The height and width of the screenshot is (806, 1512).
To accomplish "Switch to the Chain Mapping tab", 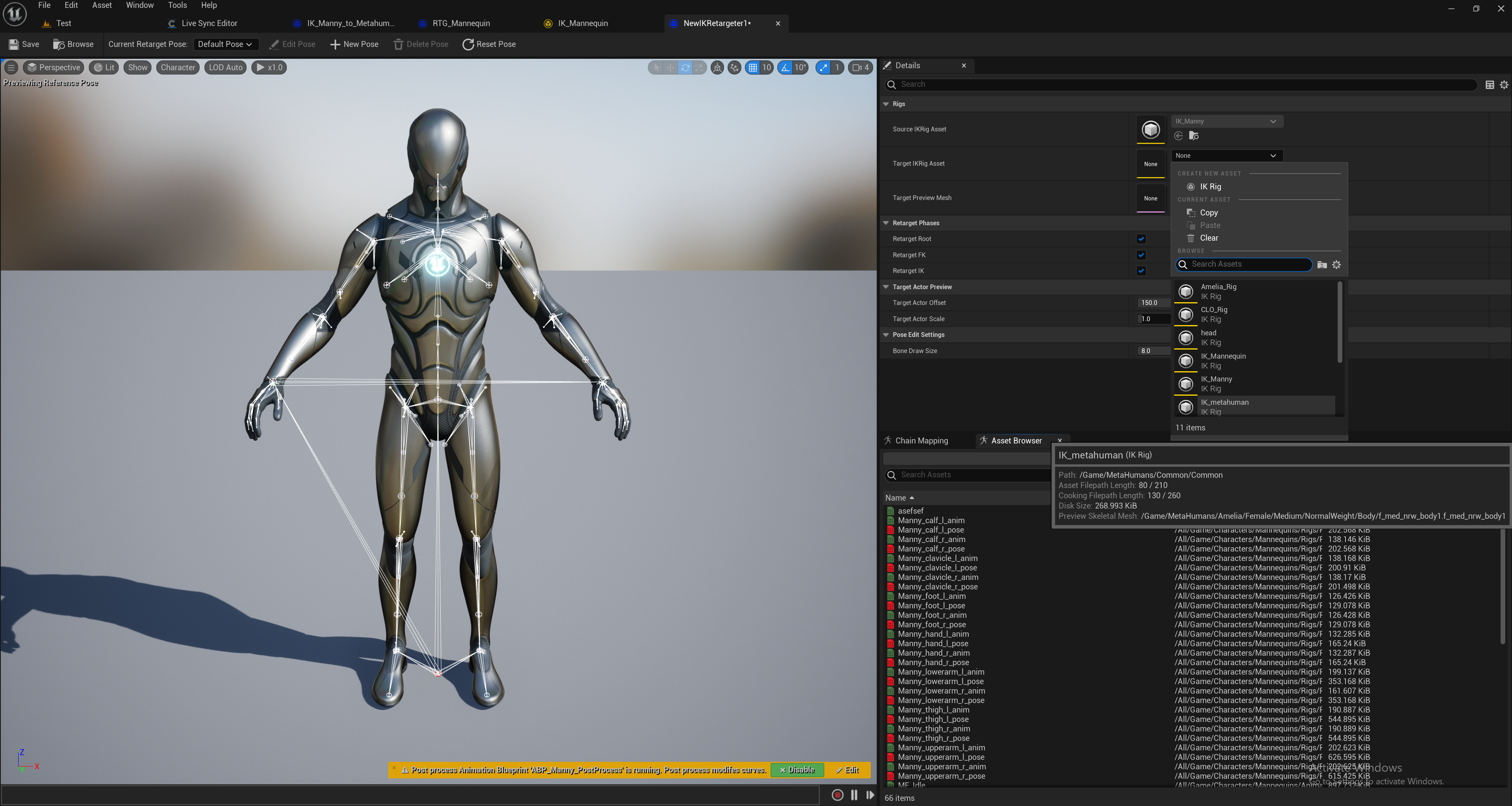I will 921,441.
